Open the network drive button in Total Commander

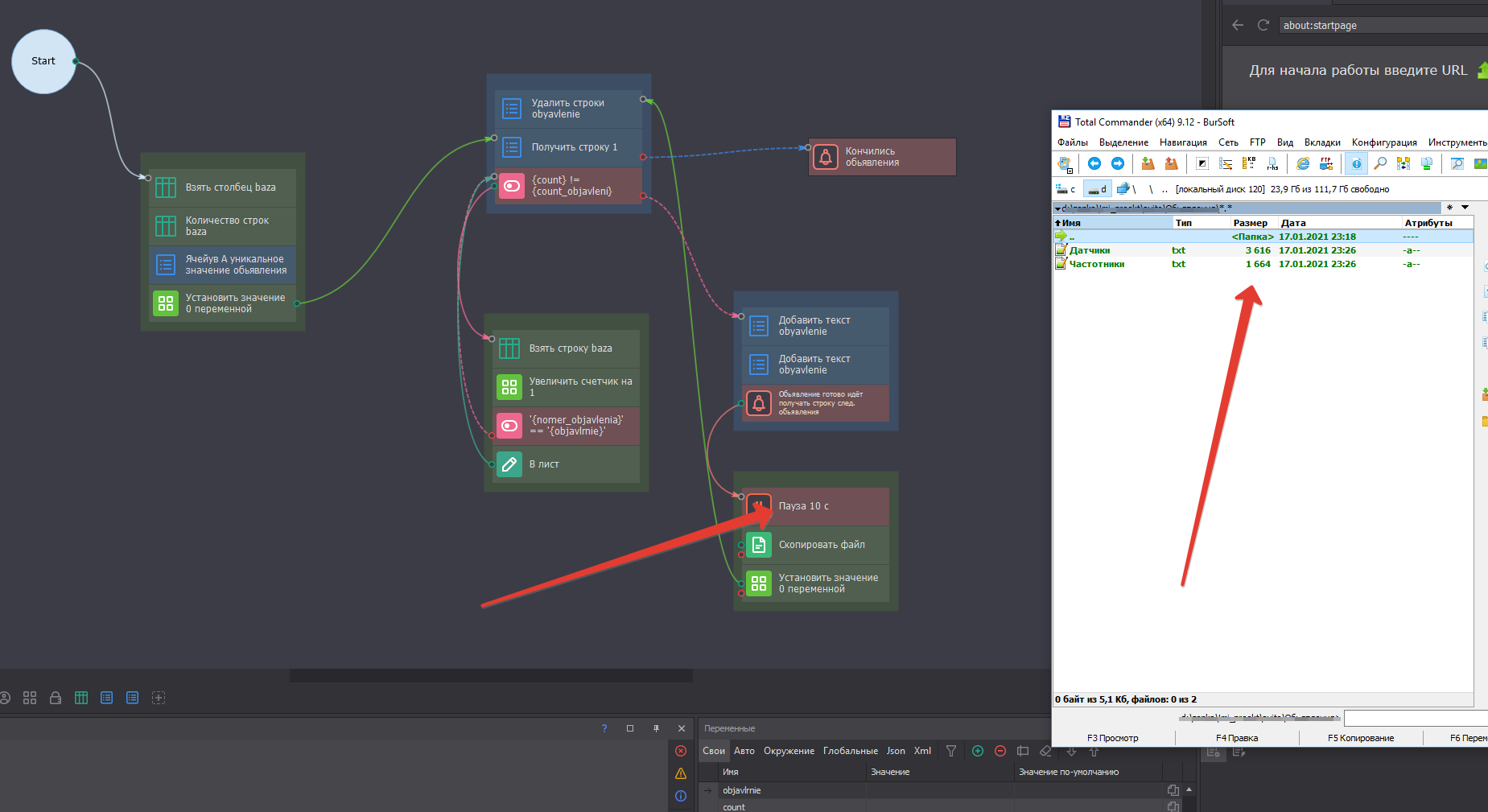(1126, 189)
